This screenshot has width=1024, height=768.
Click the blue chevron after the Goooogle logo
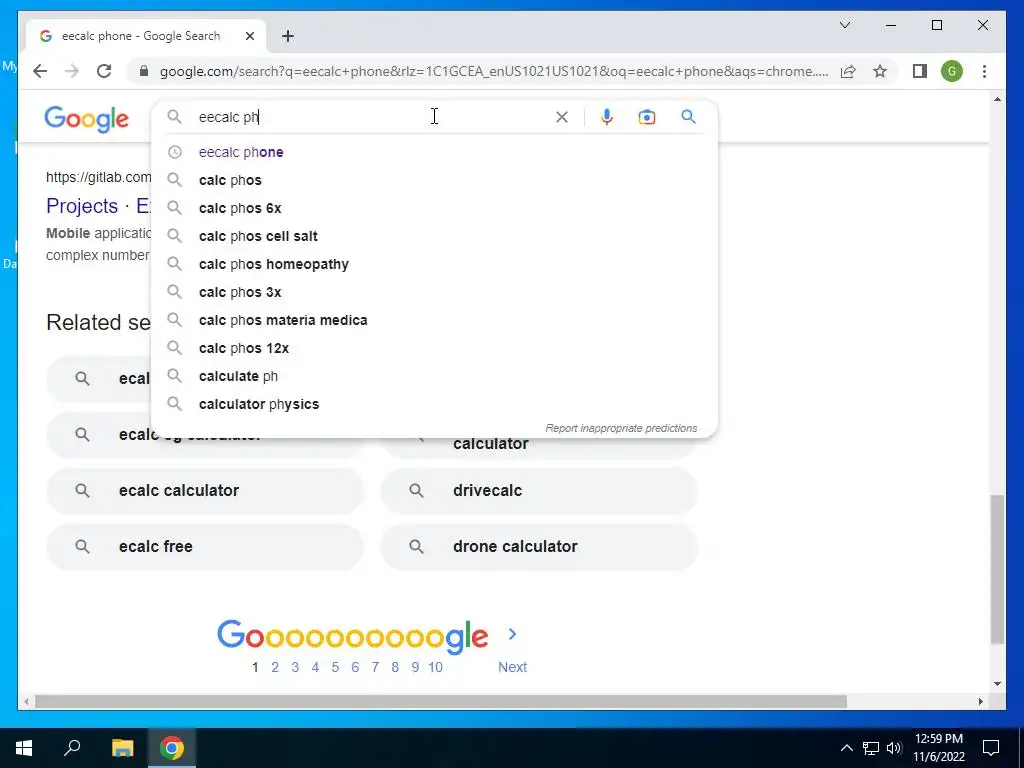pos(512,634)
